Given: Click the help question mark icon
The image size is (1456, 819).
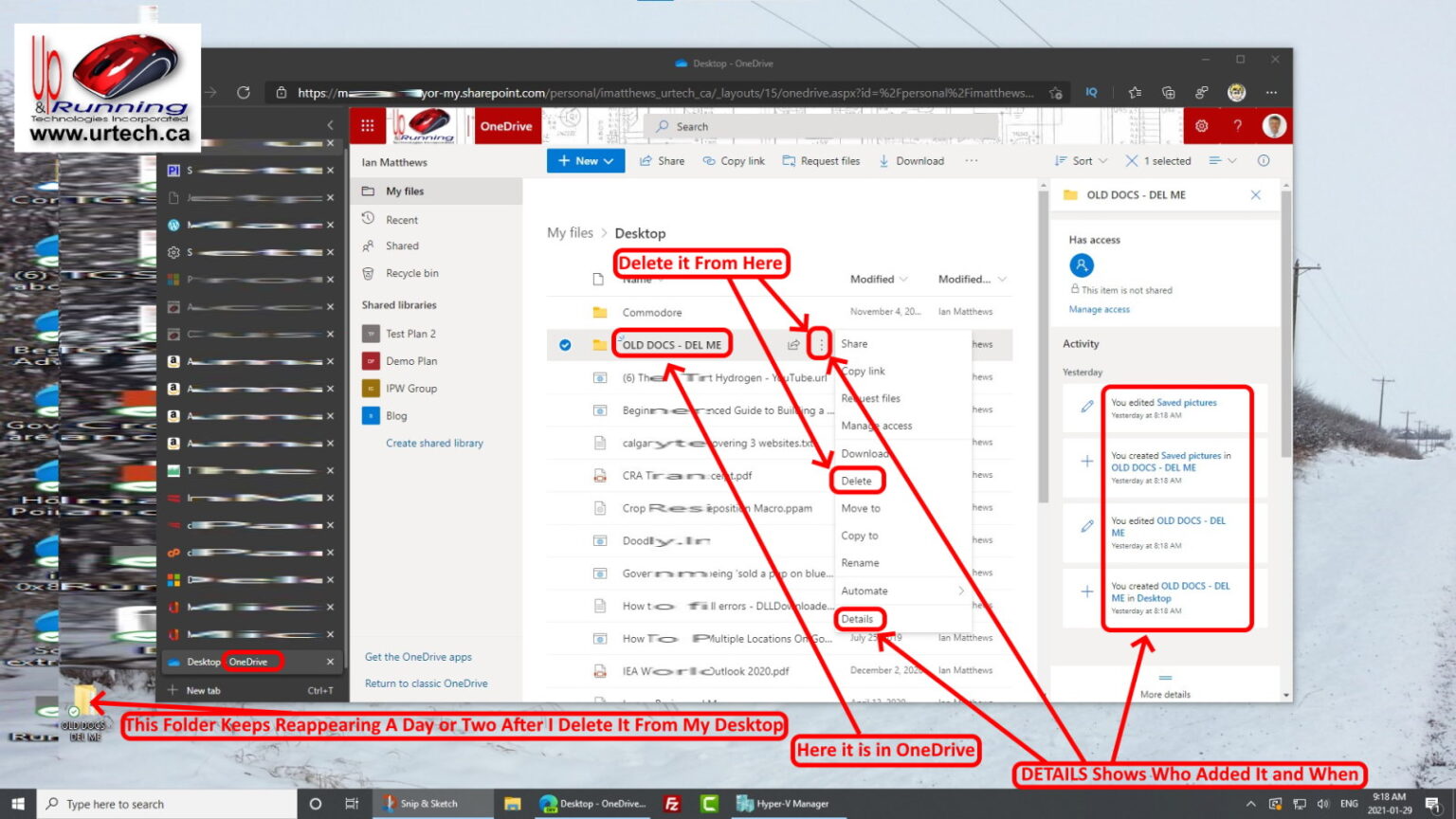Looking at the screenshot, I should [1237, 126].
